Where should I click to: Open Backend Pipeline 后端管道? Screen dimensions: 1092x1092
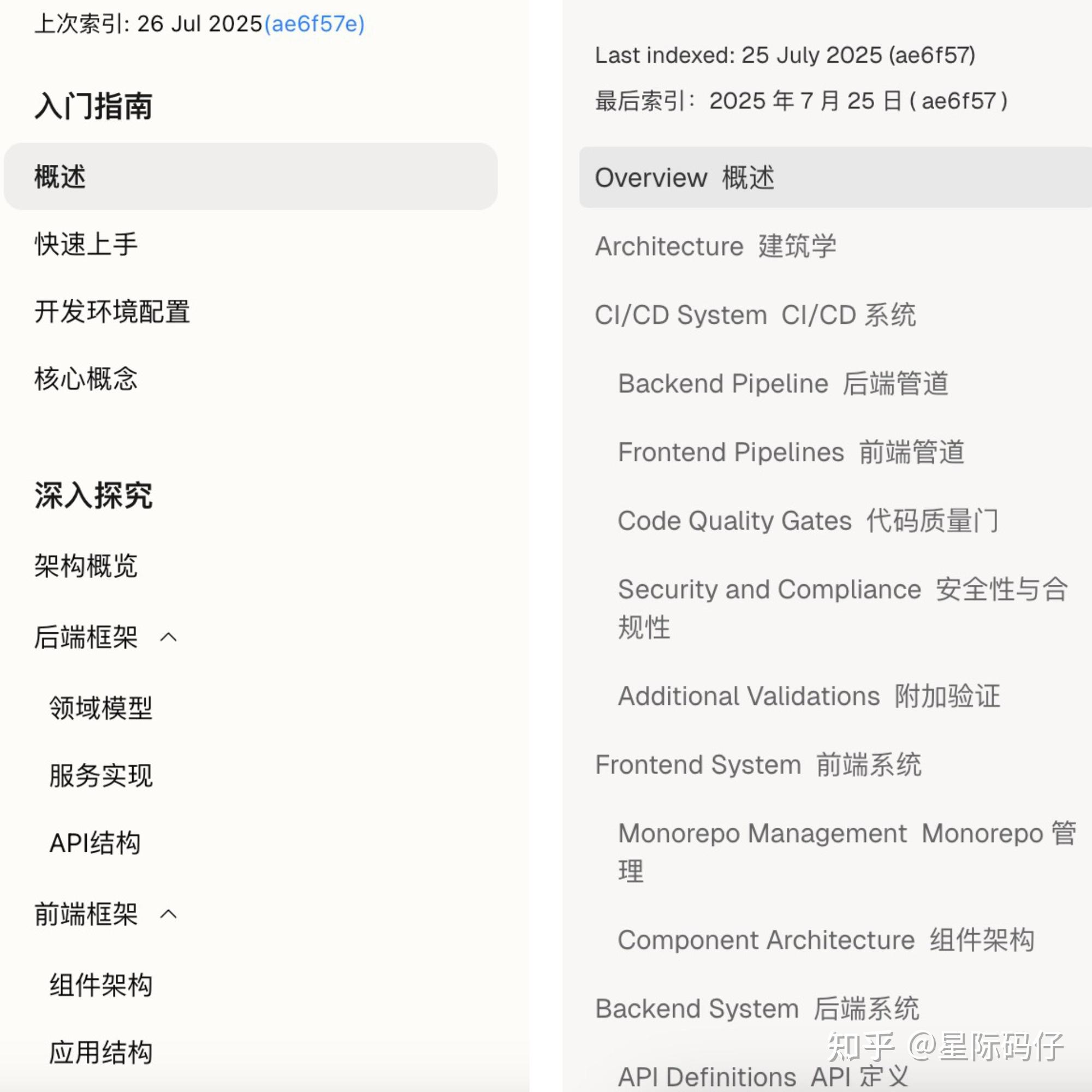783,384
